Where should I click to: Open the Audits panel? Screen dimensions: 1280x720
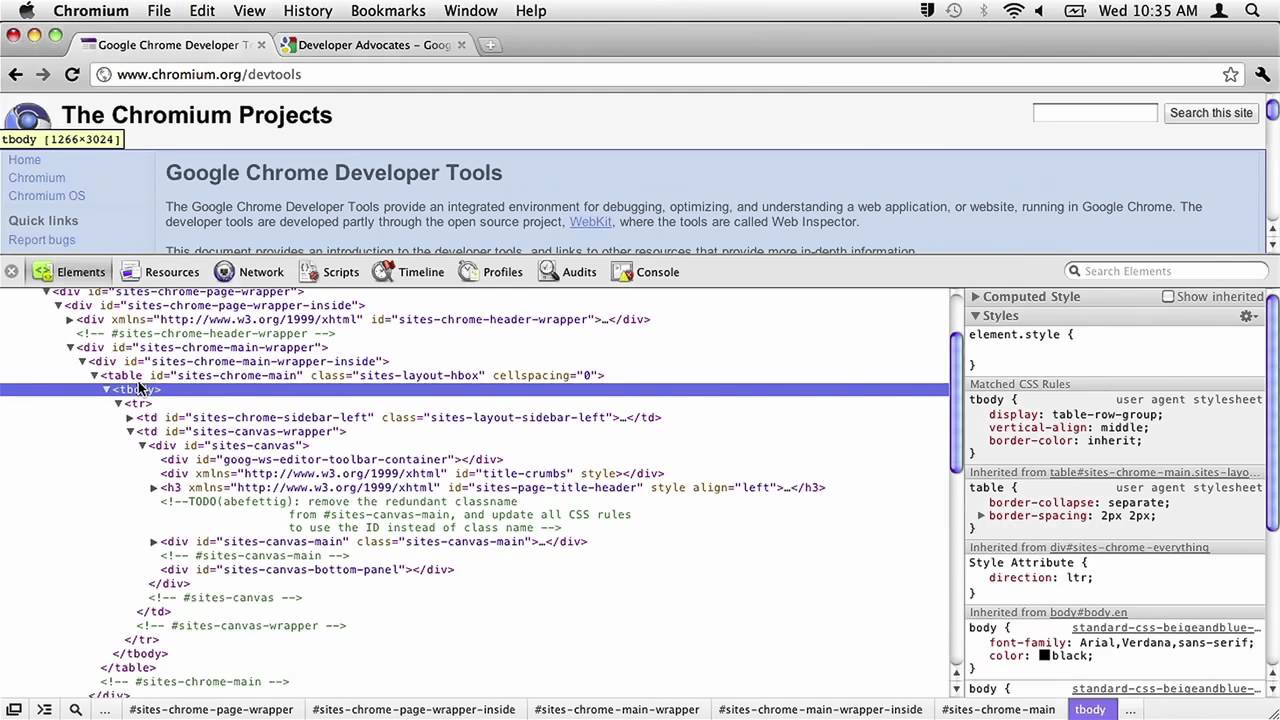(567, 272)
